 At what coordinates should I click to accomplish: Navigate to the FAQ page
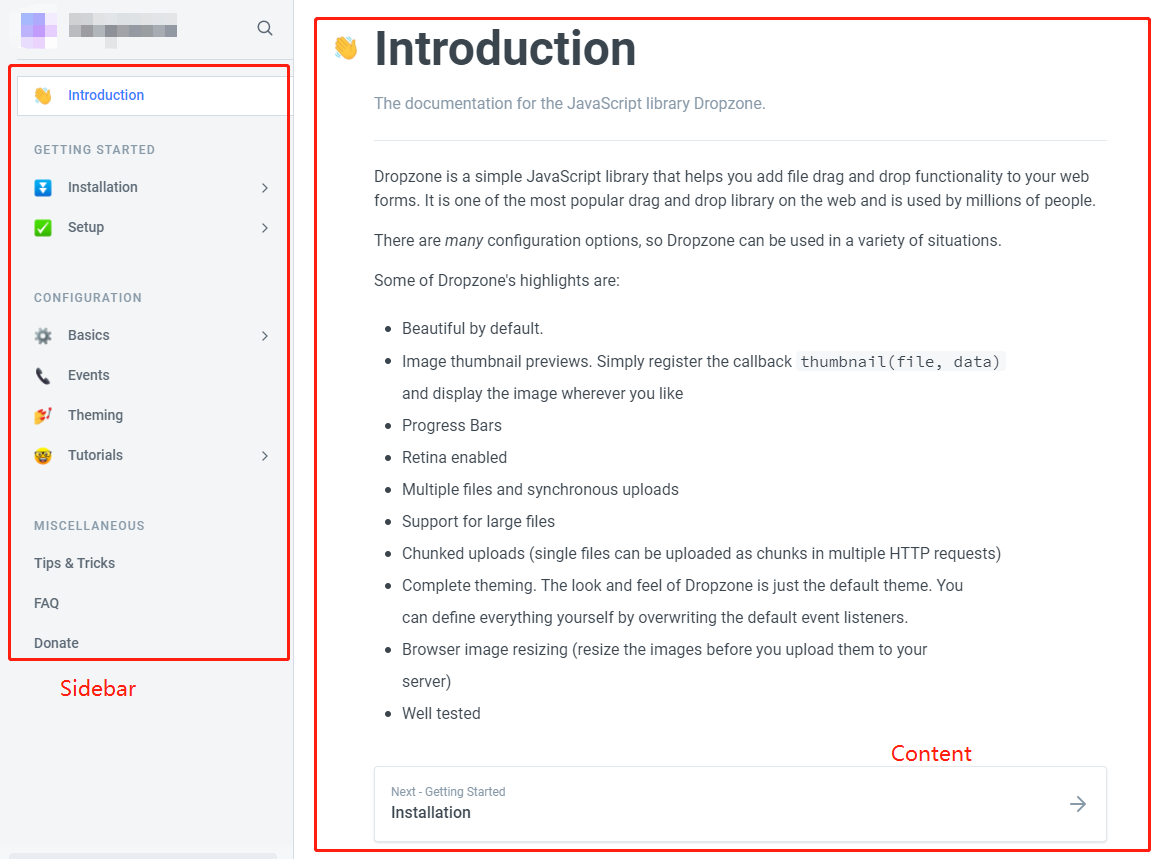(x=46, y=603)
